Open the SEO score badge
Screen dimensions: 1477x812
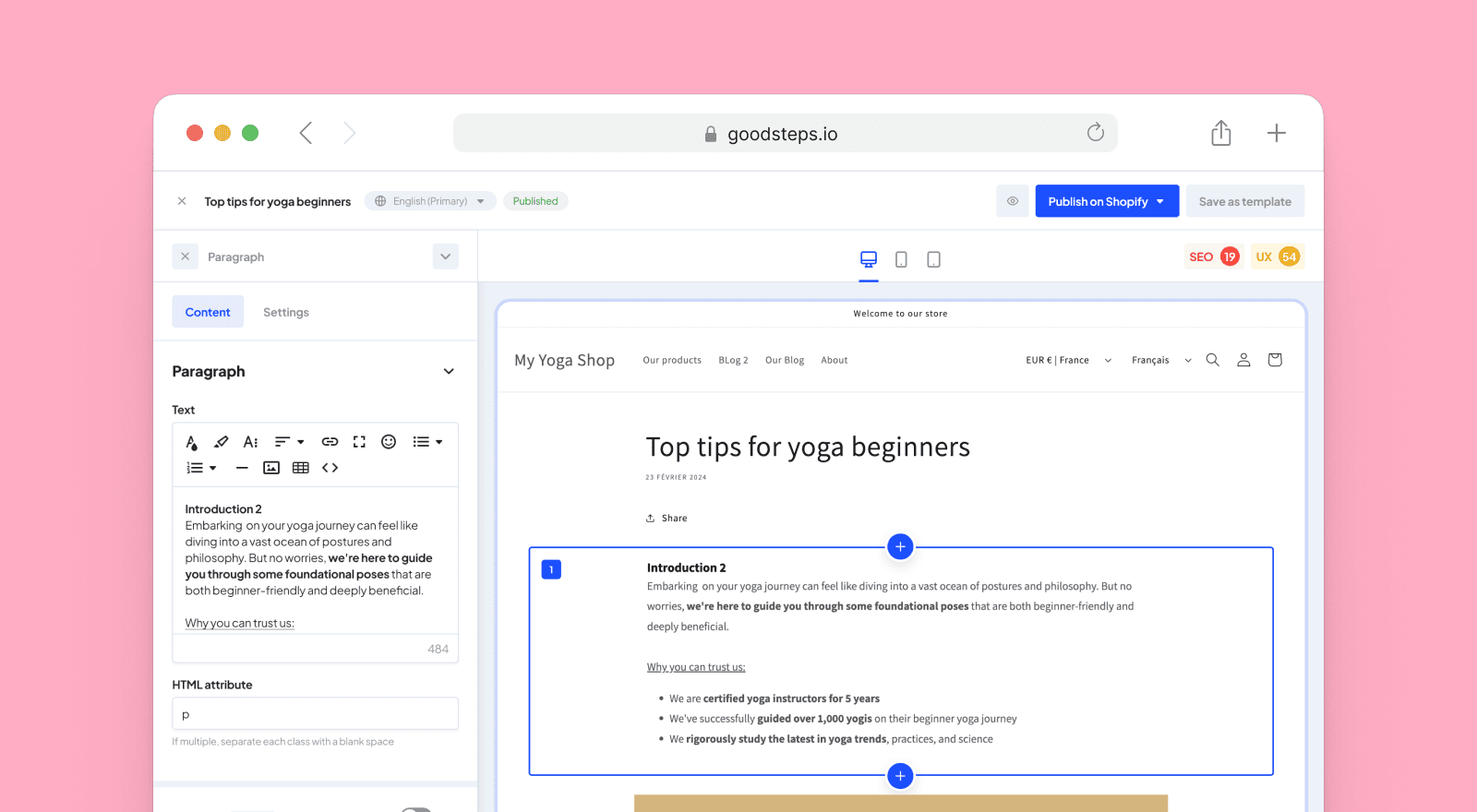point(1213,257)
